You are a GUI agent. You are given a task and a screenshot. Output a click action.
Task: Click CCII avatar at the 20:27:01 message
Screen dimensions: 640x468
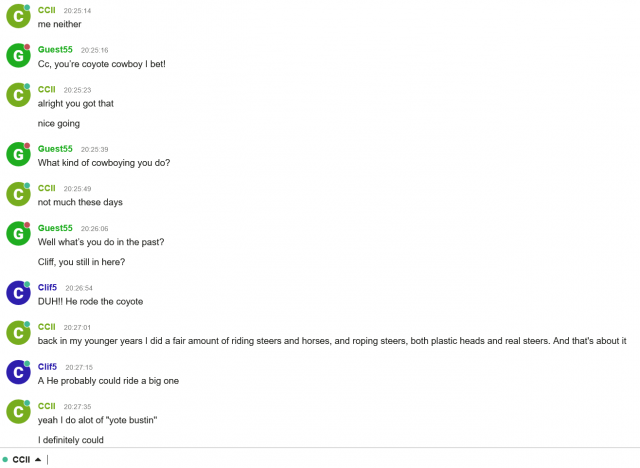tap(18, 333)
